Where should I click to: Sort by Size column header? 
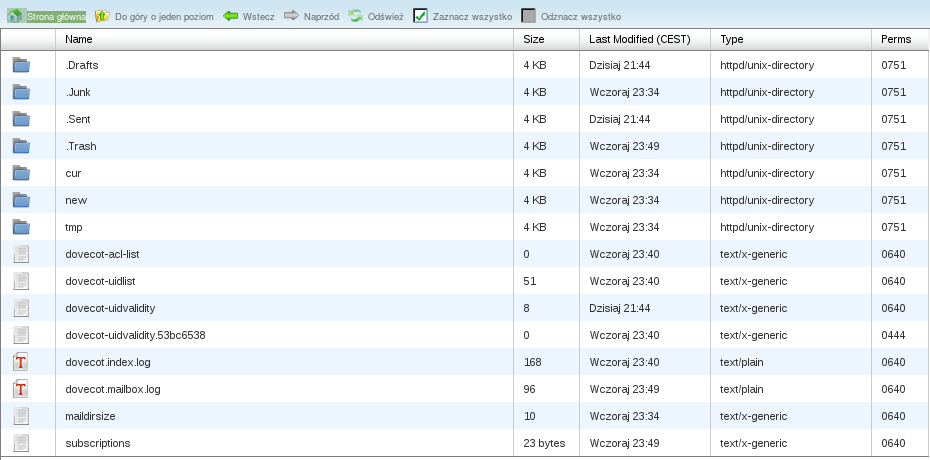pos(534,39)
